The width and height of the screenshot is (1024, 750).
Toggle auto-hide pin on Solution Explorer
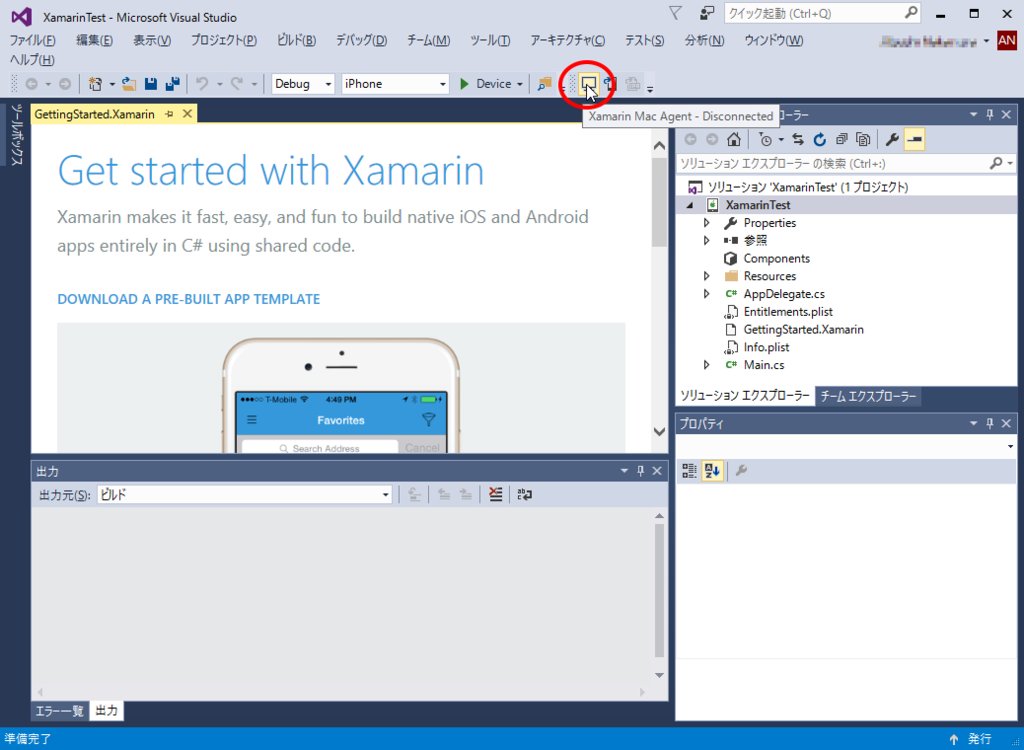(989, 114)
